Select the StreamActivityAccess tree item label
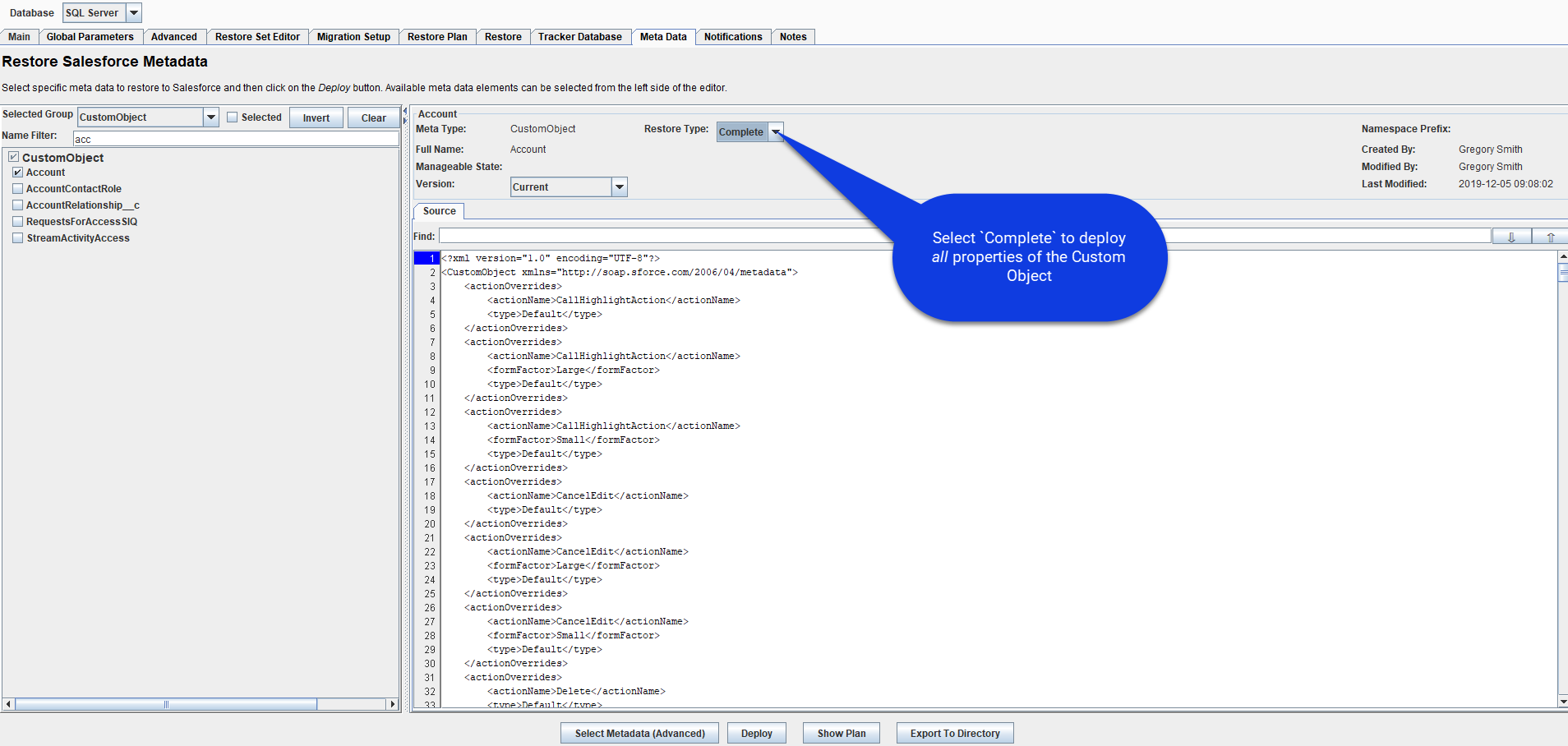 [78, 238]
